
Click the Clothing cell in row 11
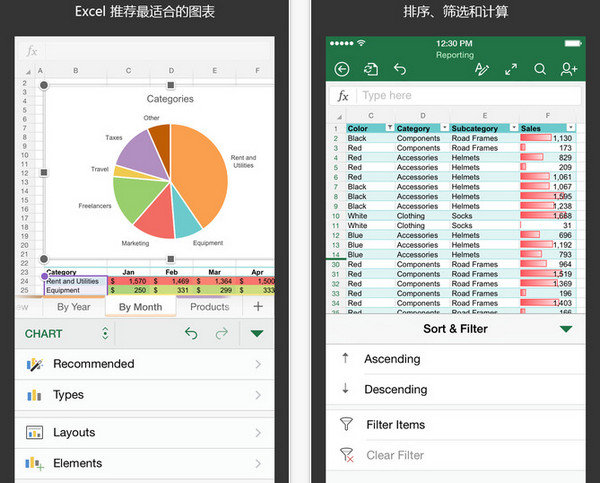click(422, 225)
